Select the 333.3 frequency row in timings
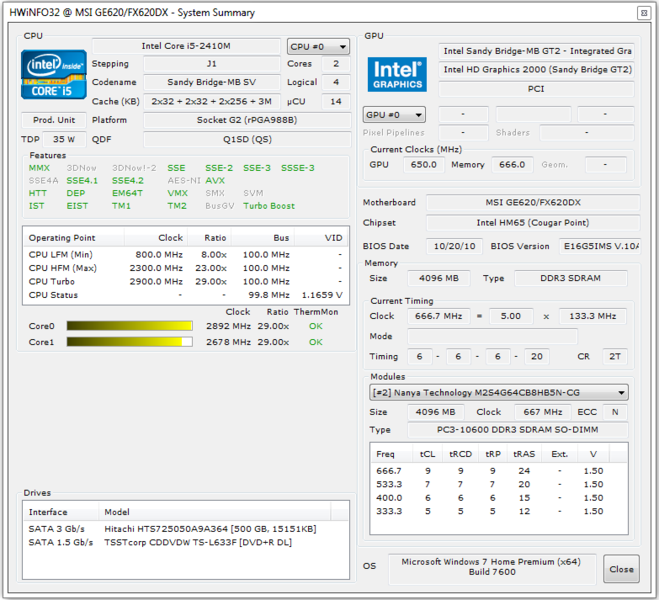This screenshot has width=659, height=600. pyautogui.click(x=499, y=511)
